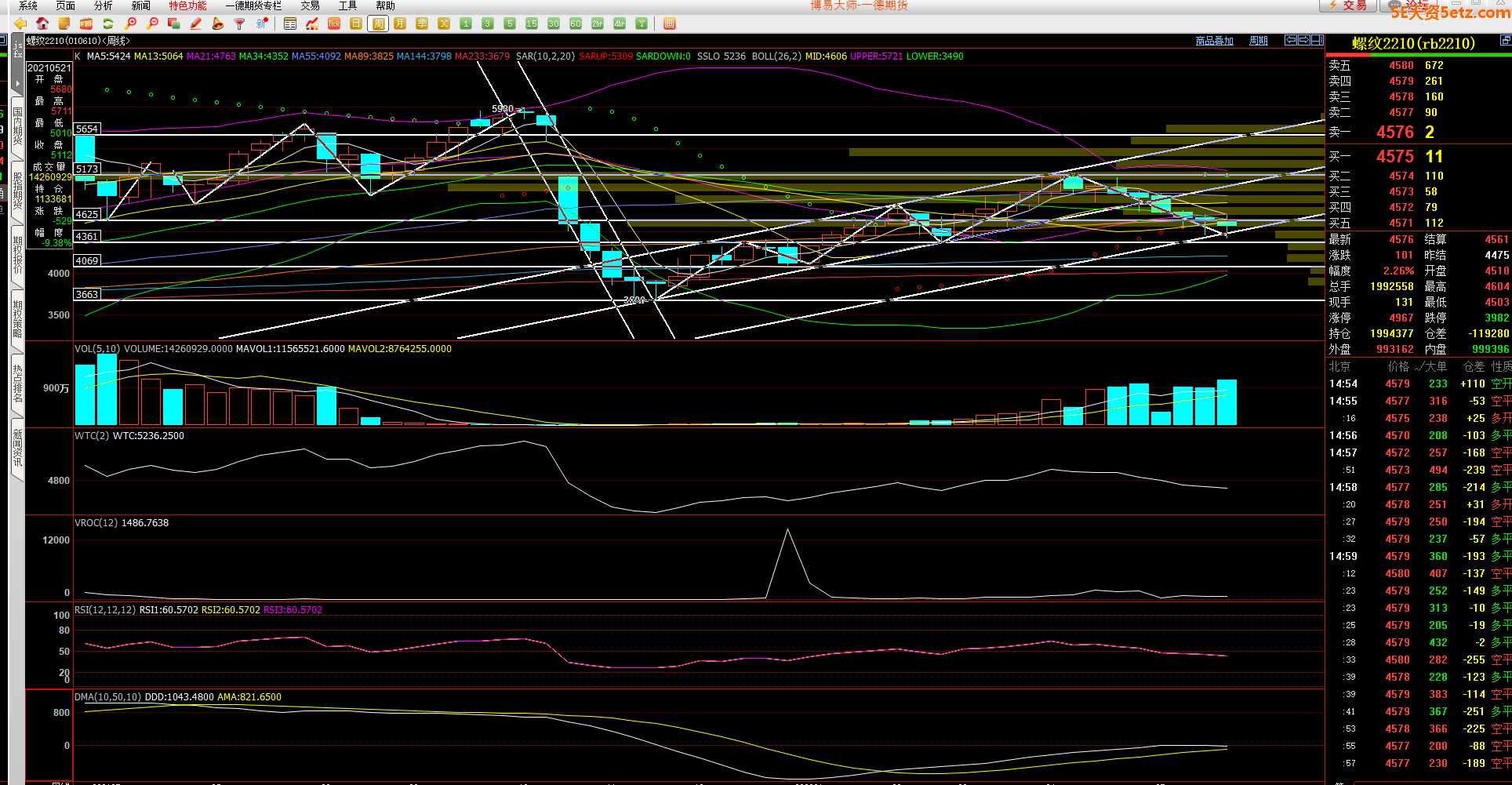
Task: Open the 股指期货 sidebar tab
Action: click(x=17, y=191)
